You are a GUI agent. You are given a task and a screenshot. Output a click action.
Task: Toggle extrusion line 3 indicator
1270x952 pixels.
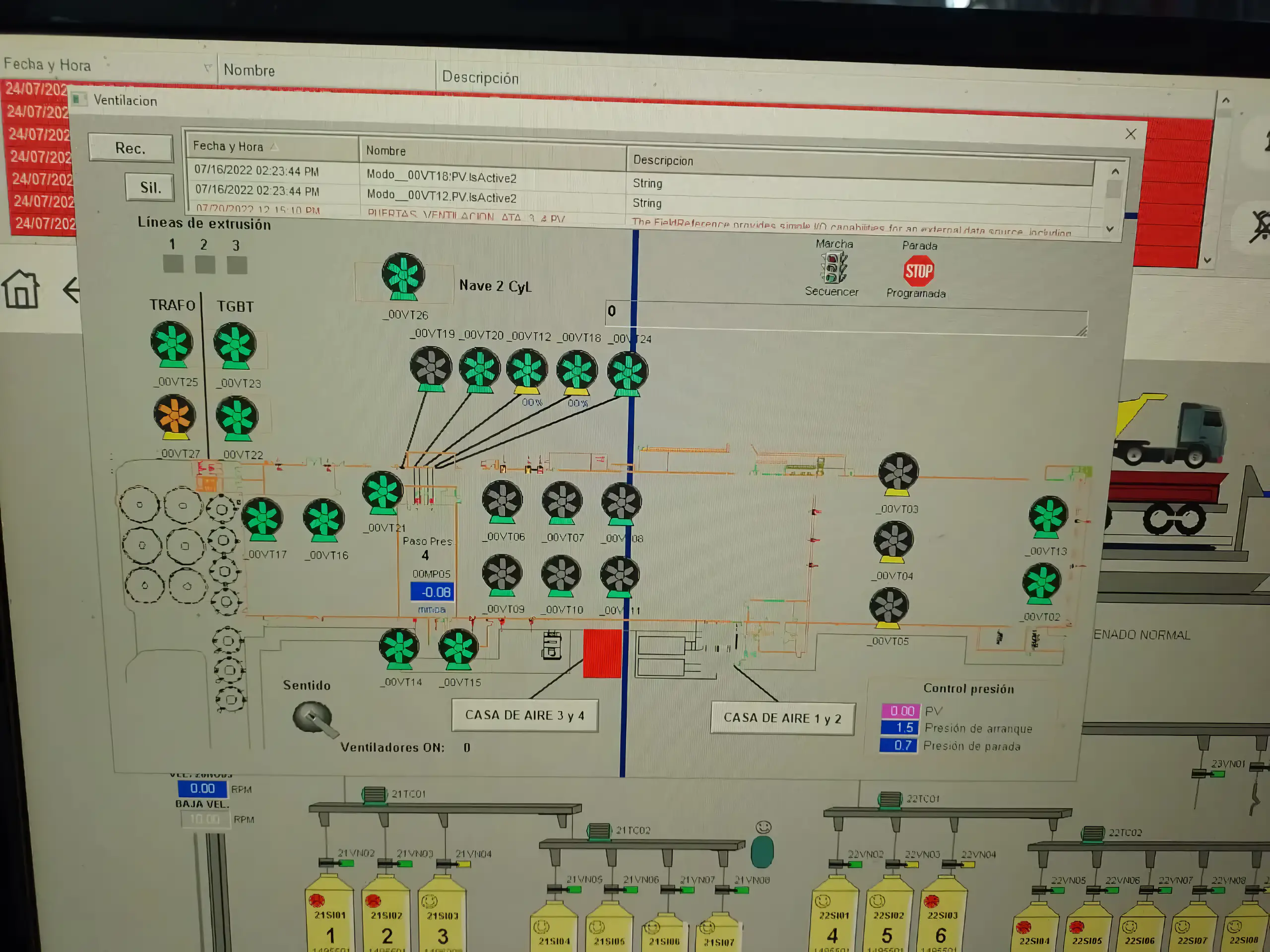237,265
